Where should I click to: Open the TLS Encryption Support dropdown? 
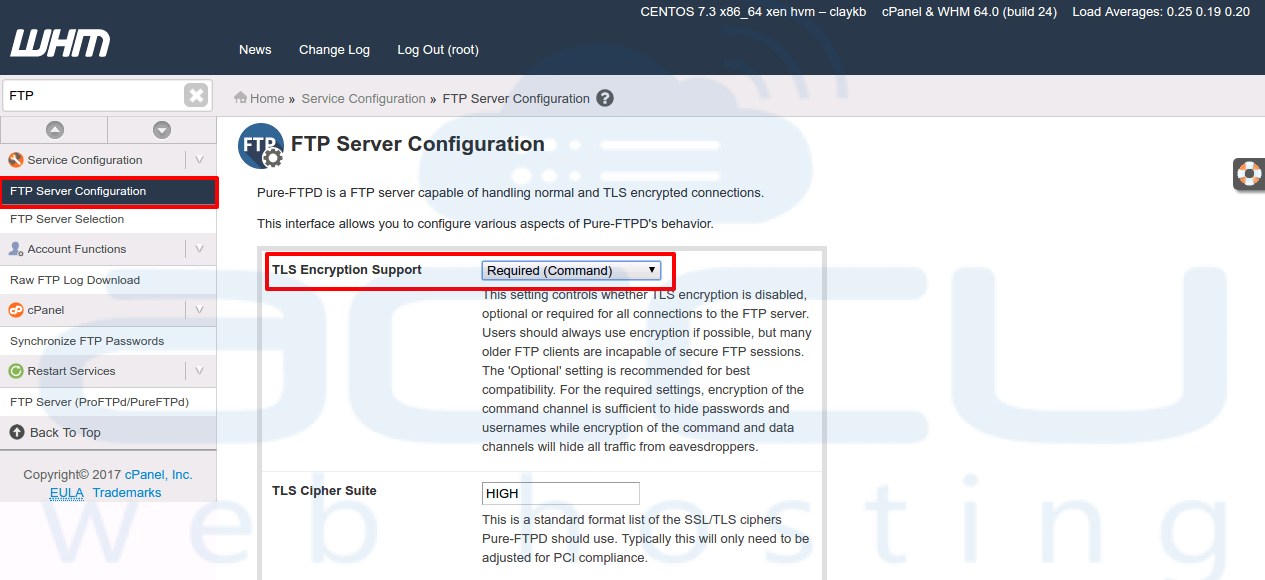pos(571,270)
